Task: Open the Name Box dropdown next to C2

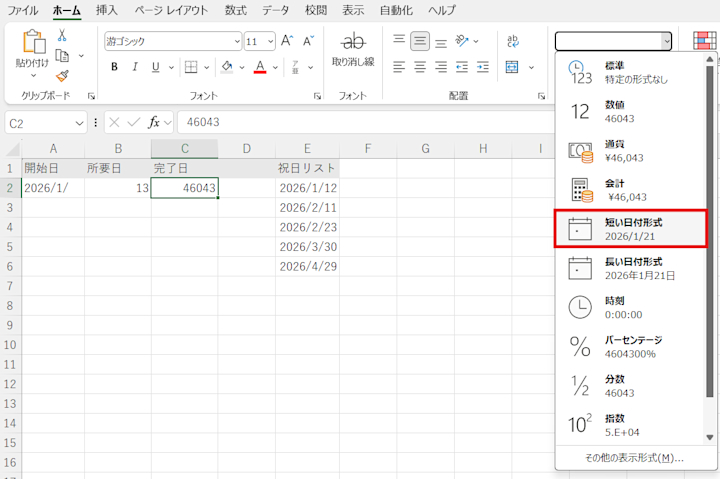Action: [79, 123]
